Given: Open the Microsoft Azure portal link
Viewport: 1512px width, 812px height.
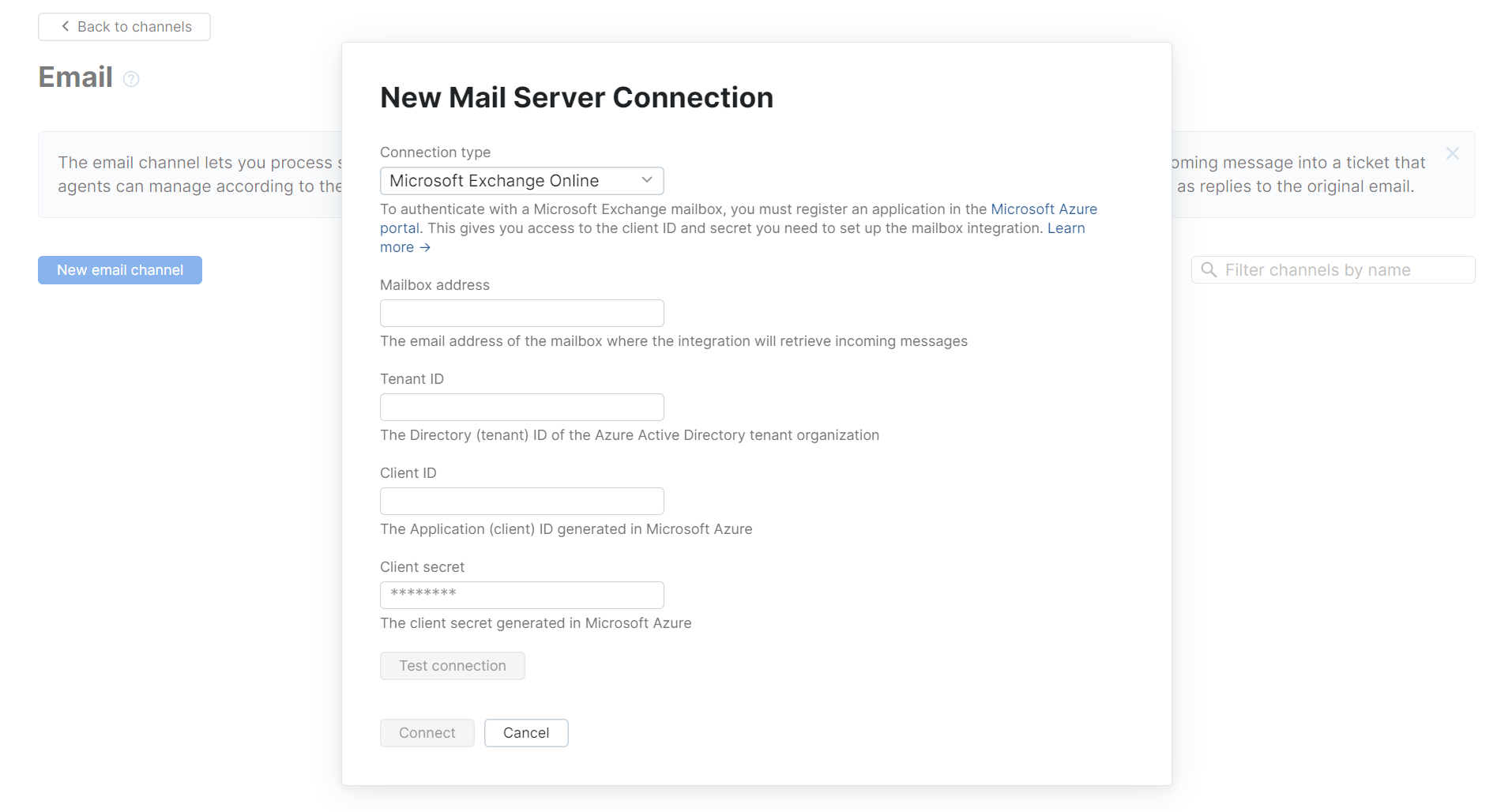Looking at the screenshot, I should 1044,209.
